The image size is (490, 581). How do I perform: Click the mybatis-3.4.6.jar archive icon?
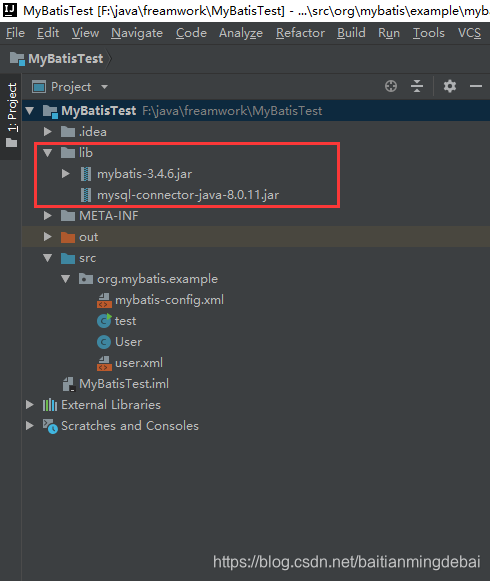86,174
